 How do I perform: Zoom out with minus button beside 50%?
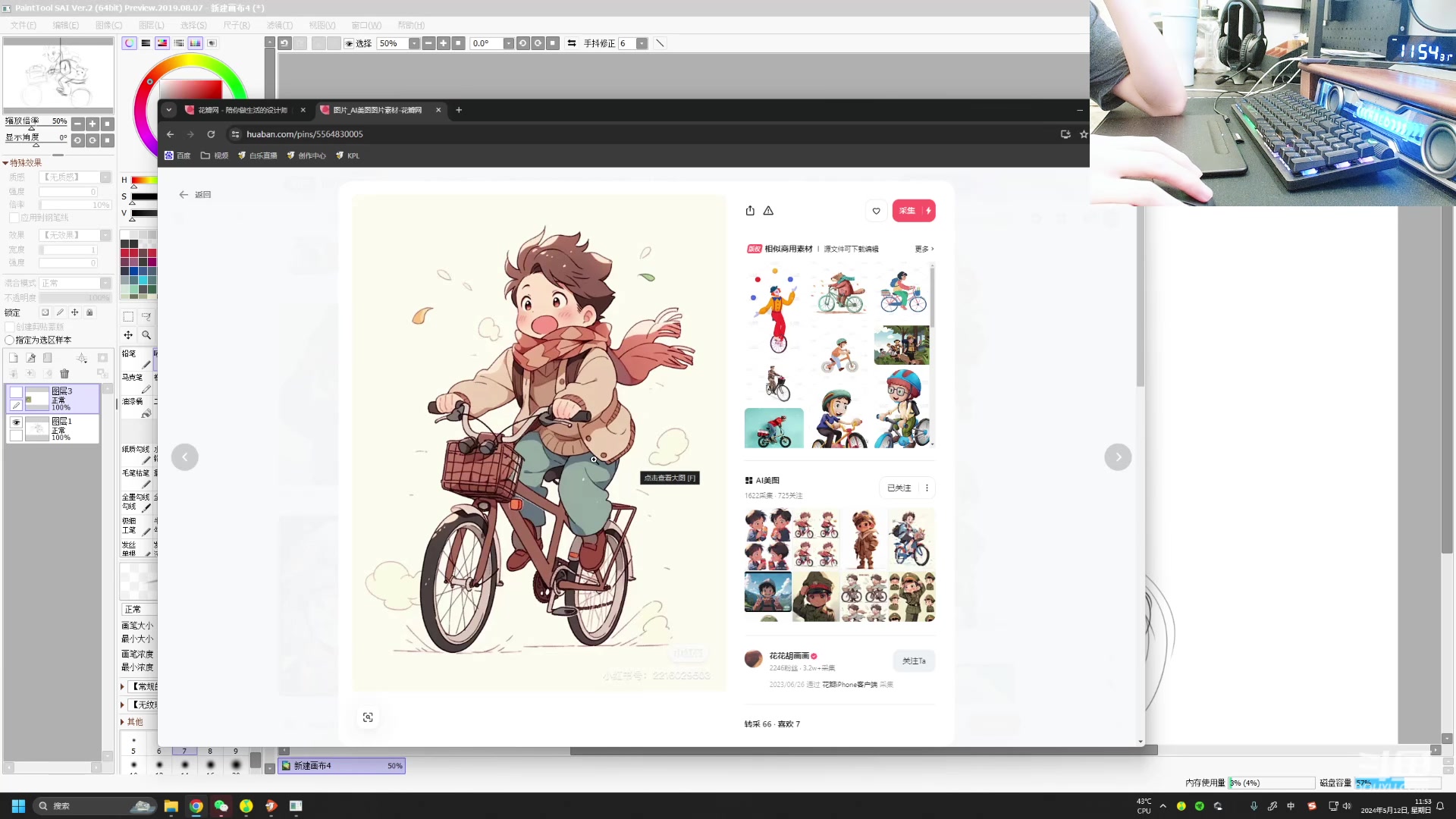coord(428,43)
